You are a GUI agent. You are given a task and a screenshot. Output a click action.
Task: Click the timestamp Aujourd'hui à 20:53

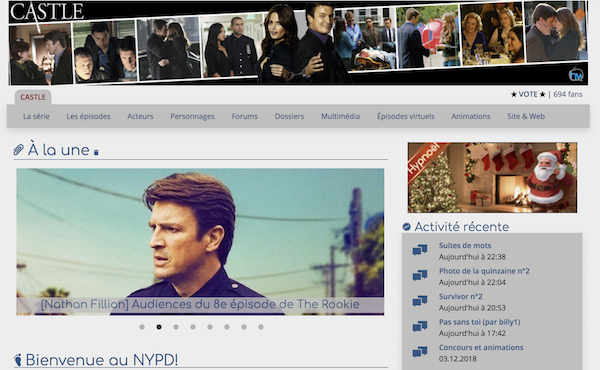[x=472, y=308]
